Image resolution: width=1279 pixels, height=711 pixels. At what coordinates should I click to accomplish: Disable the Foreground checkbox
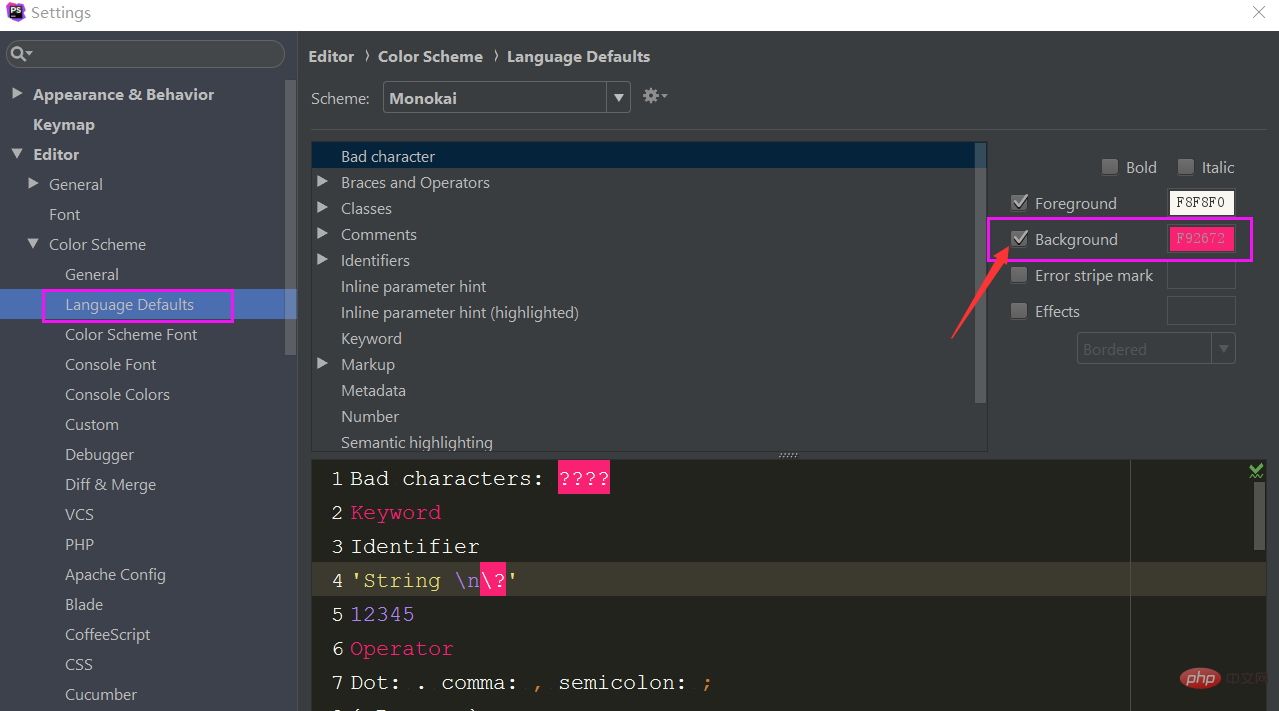[1019, 203]
